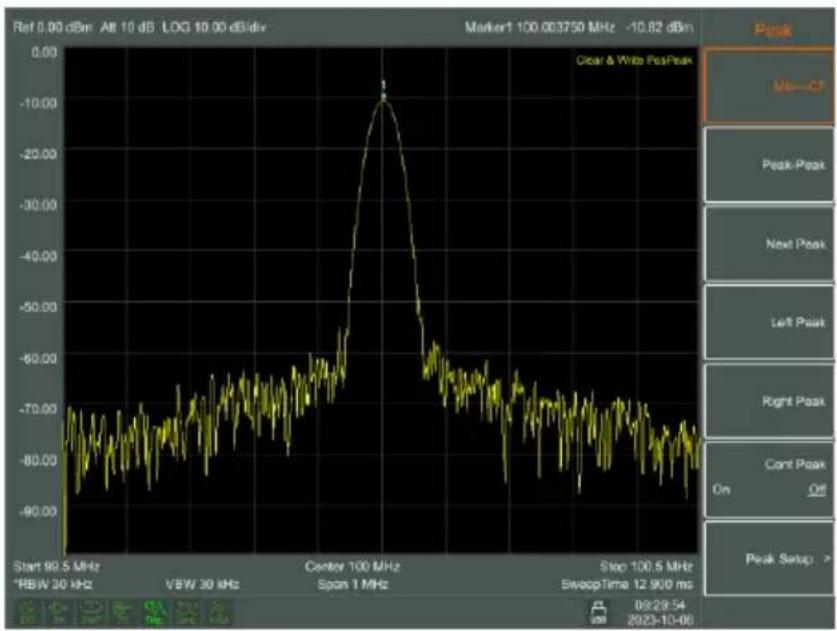
Task: Click the -60.00 y-axis label
Action: tap(38, 358)
